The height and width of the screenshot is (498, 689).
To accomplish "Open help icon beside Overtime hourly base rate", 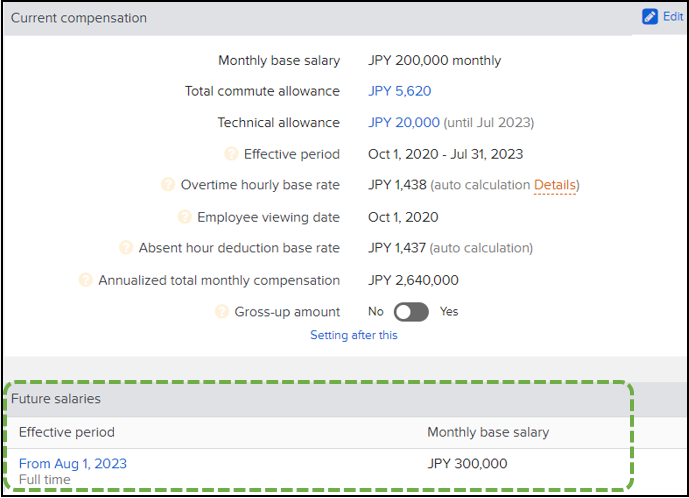I will (168, 185).
